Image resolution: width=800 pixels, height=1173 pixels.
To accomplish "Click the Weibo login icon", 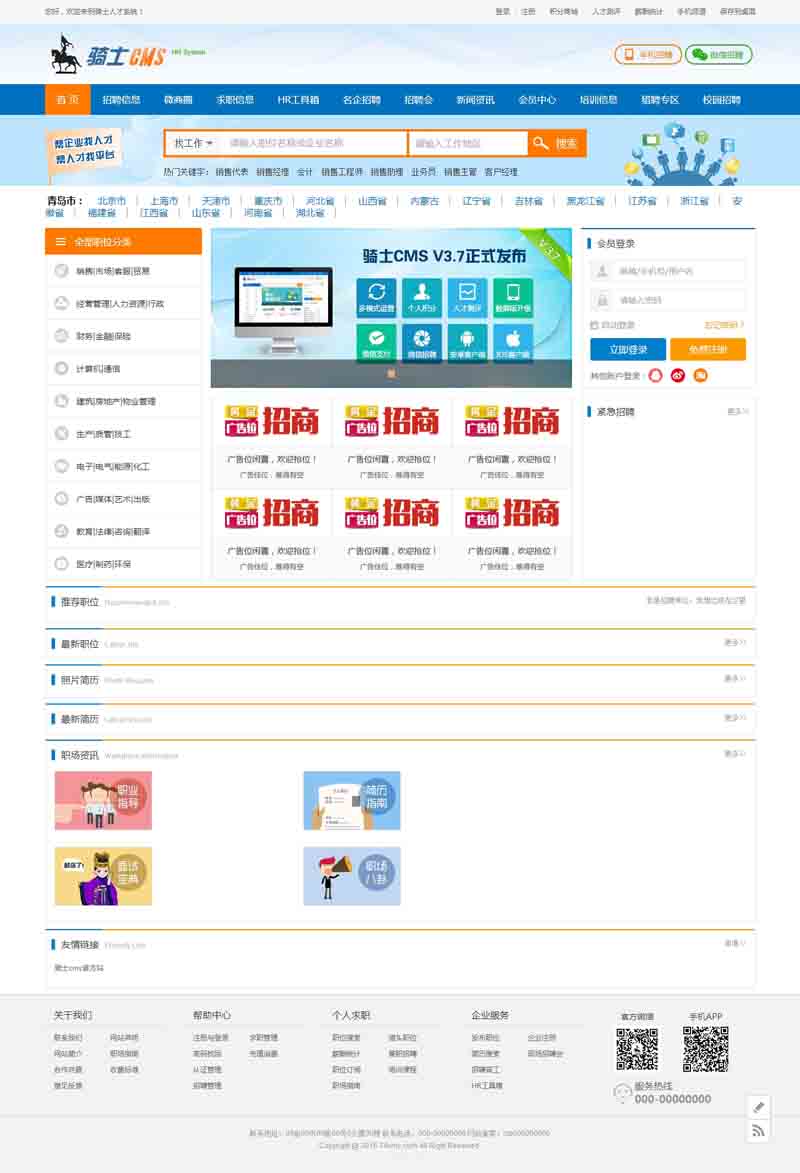I will click(678, 375).
